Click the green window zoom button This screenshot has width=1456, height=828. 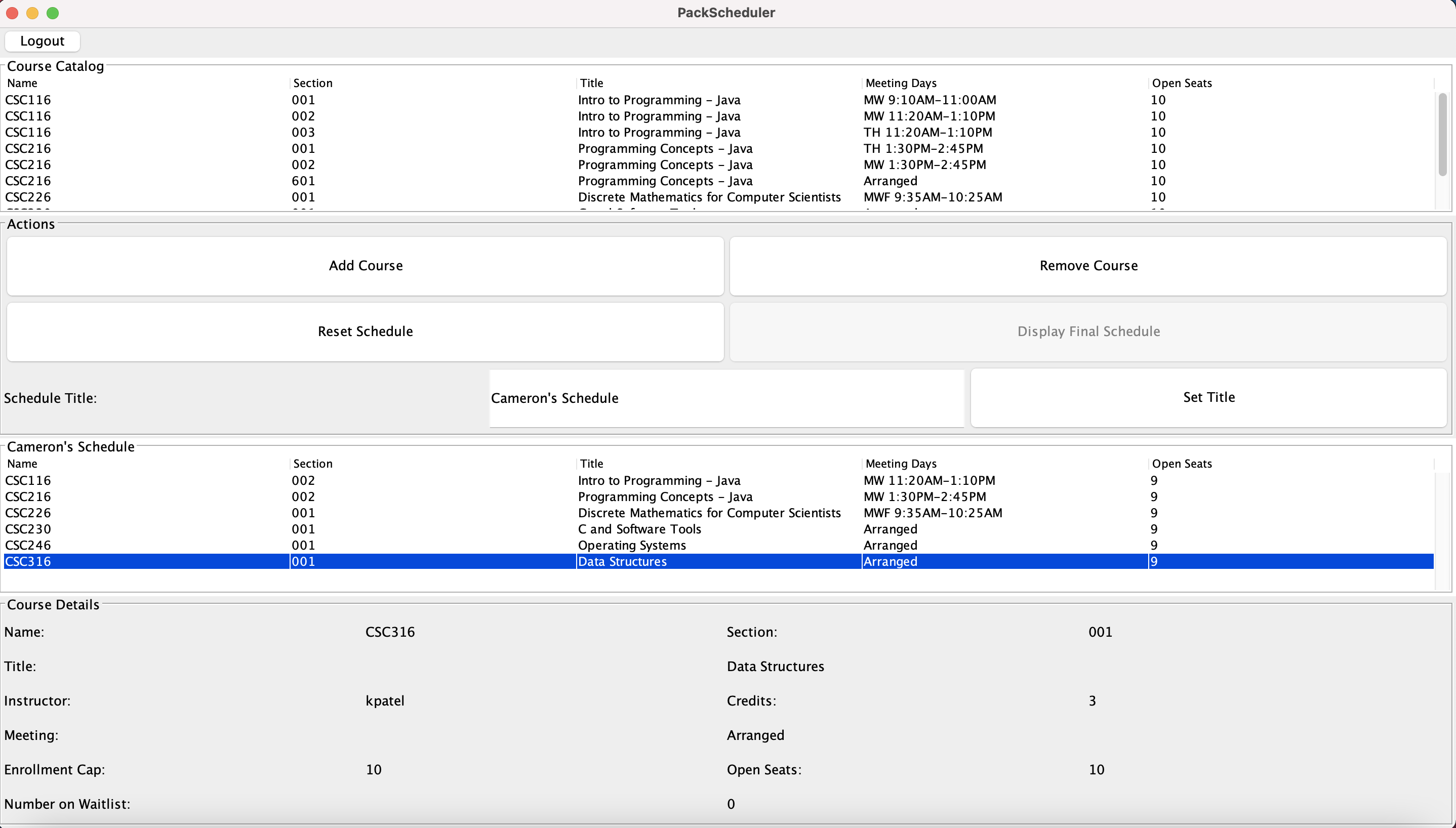pyautogui.click(x=52, y=13)
